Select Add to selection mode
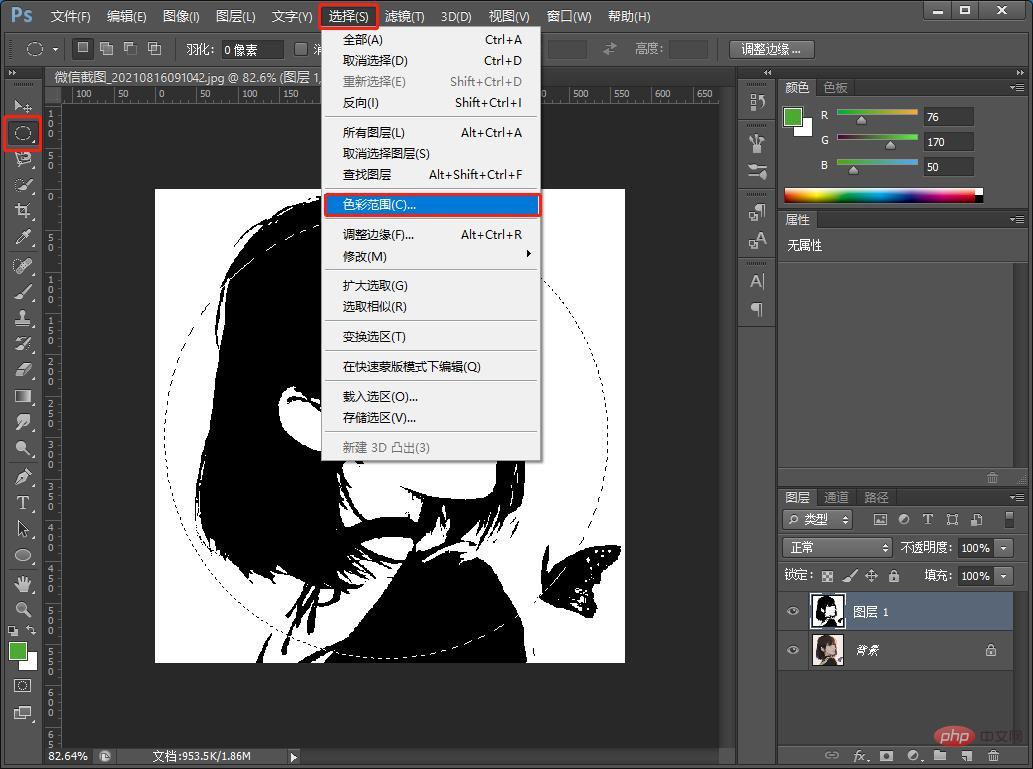1033x769 pixels. point(106,48)
